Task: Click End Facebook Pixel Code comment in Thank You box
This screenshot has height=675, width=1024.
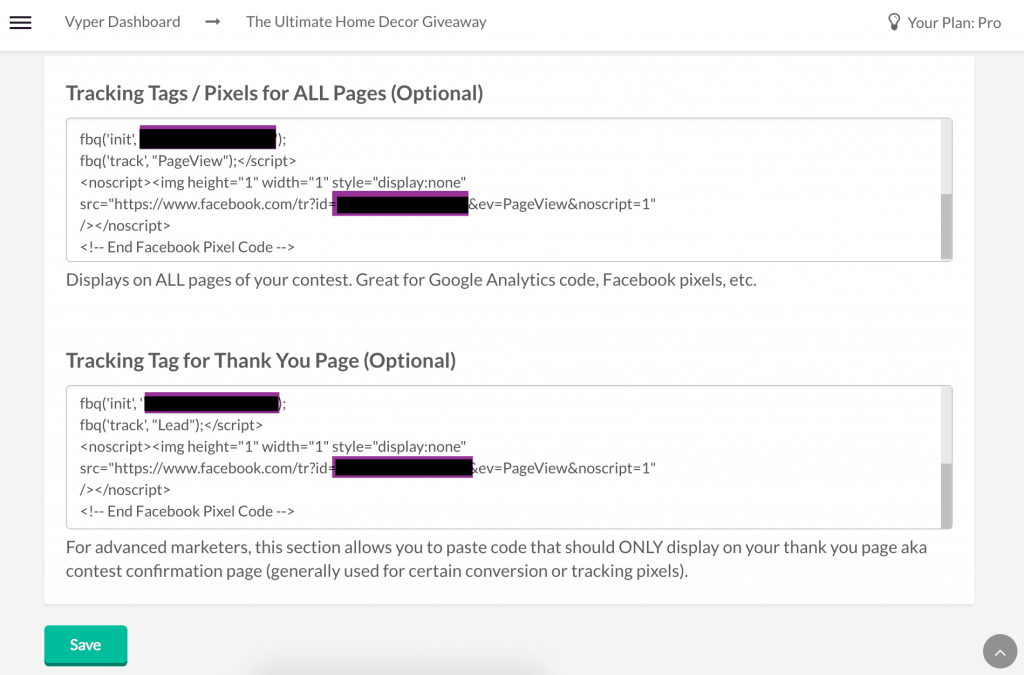Action: coord(187,511)
